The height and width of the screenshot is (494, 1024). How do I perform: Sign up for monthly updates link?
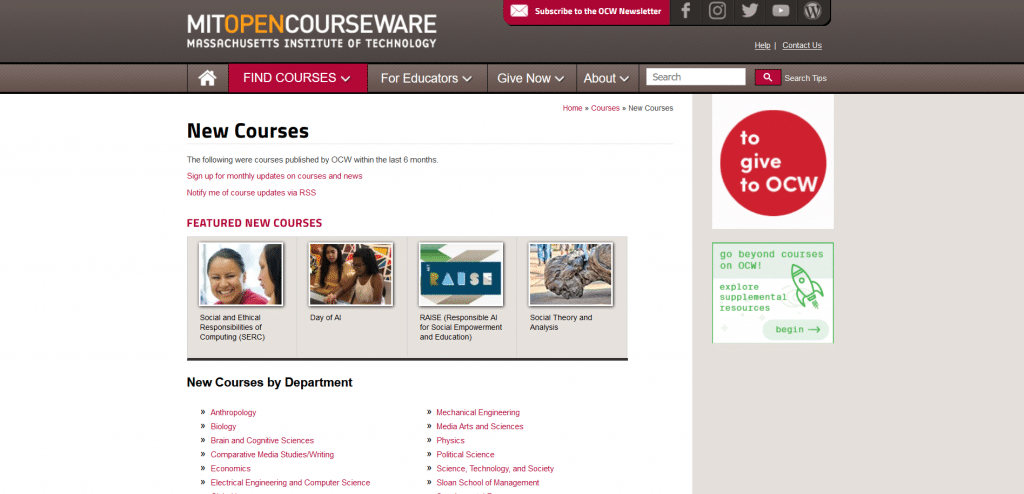(x=274, y=176)
